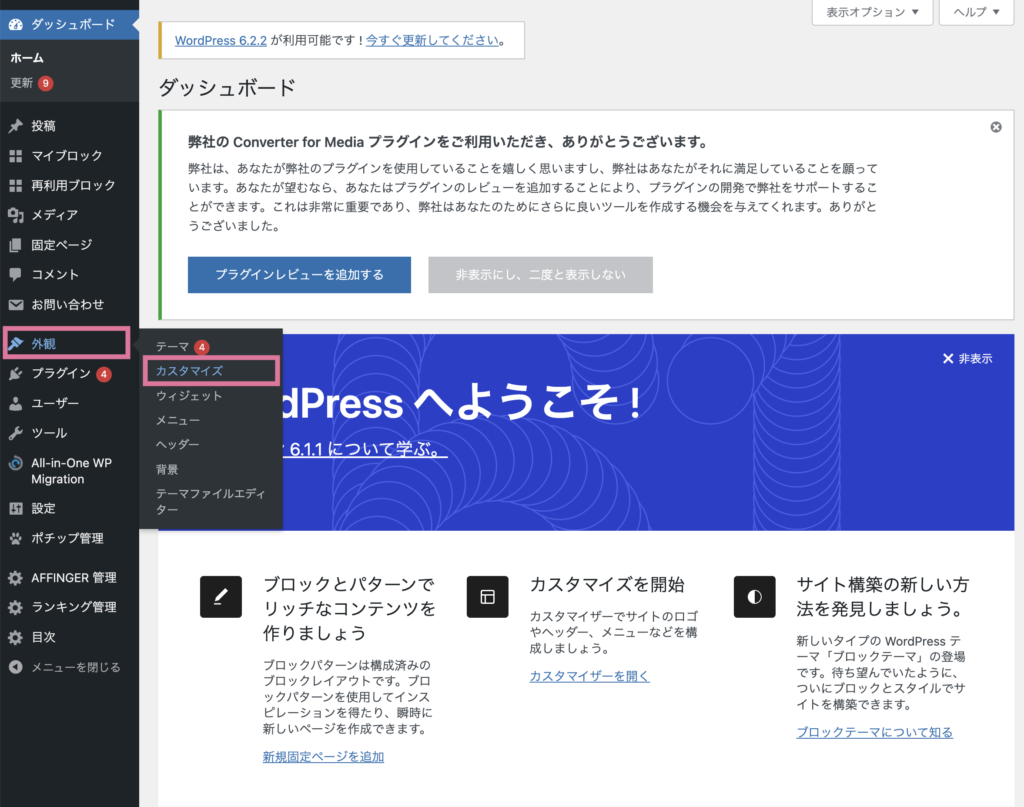This screenshot has height=807, width=1024.
Task: Click the plug icon beside プラグイン
Action: [x=16, y=373]
